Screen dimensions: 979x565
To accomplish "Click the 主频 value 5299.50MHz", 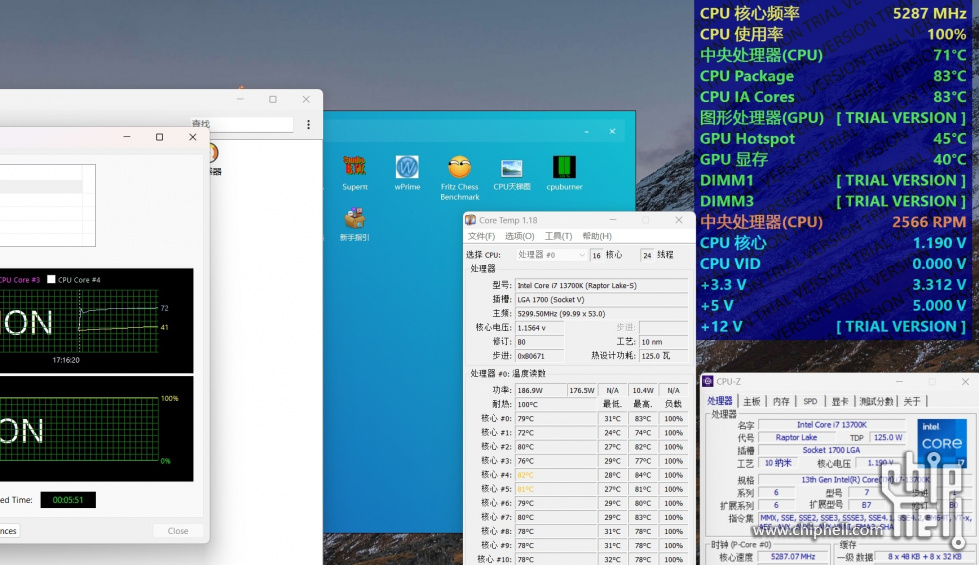I will [x=601, y=313].
